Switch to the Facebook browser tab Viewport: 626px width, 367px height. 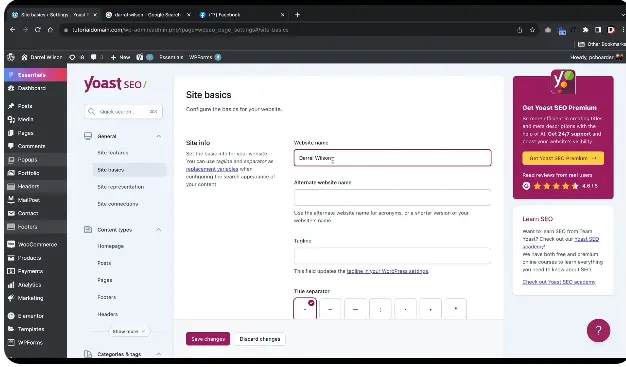242,15
